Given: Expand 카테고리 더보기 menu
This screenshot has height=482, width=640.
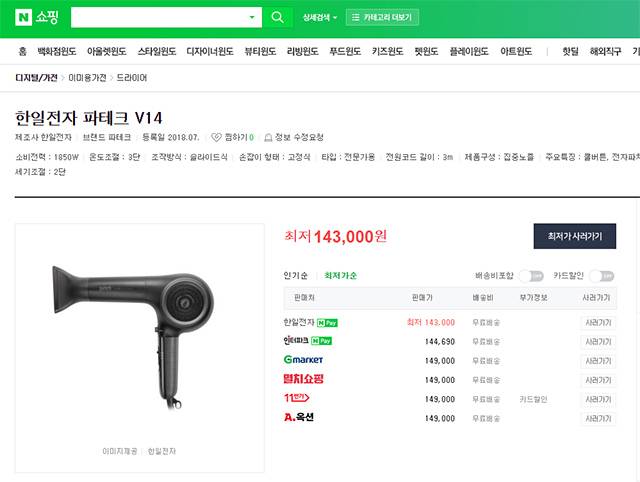Looking at the screenshot, I should pos(382,18).
